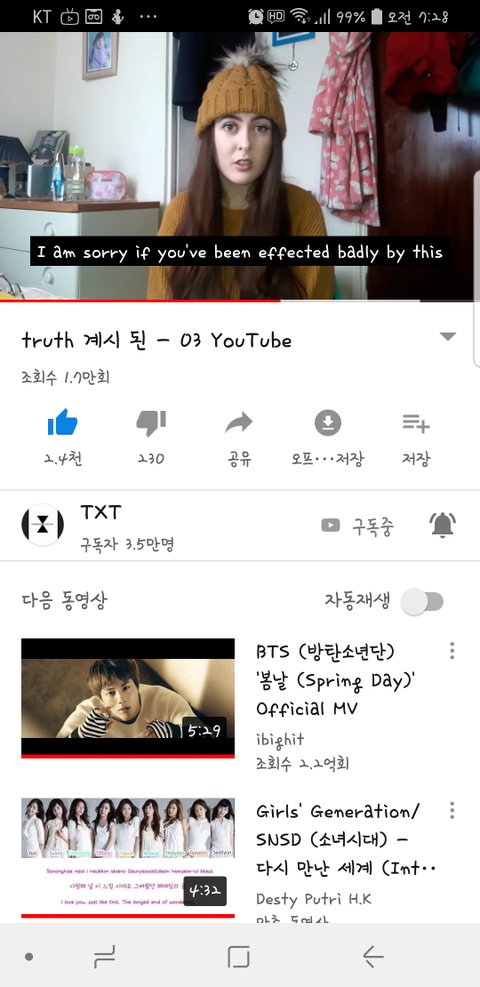Open the BTS Spring Day video thumbnail
The width and height of the screenshot is (480, 987).
tap(128, 698)
